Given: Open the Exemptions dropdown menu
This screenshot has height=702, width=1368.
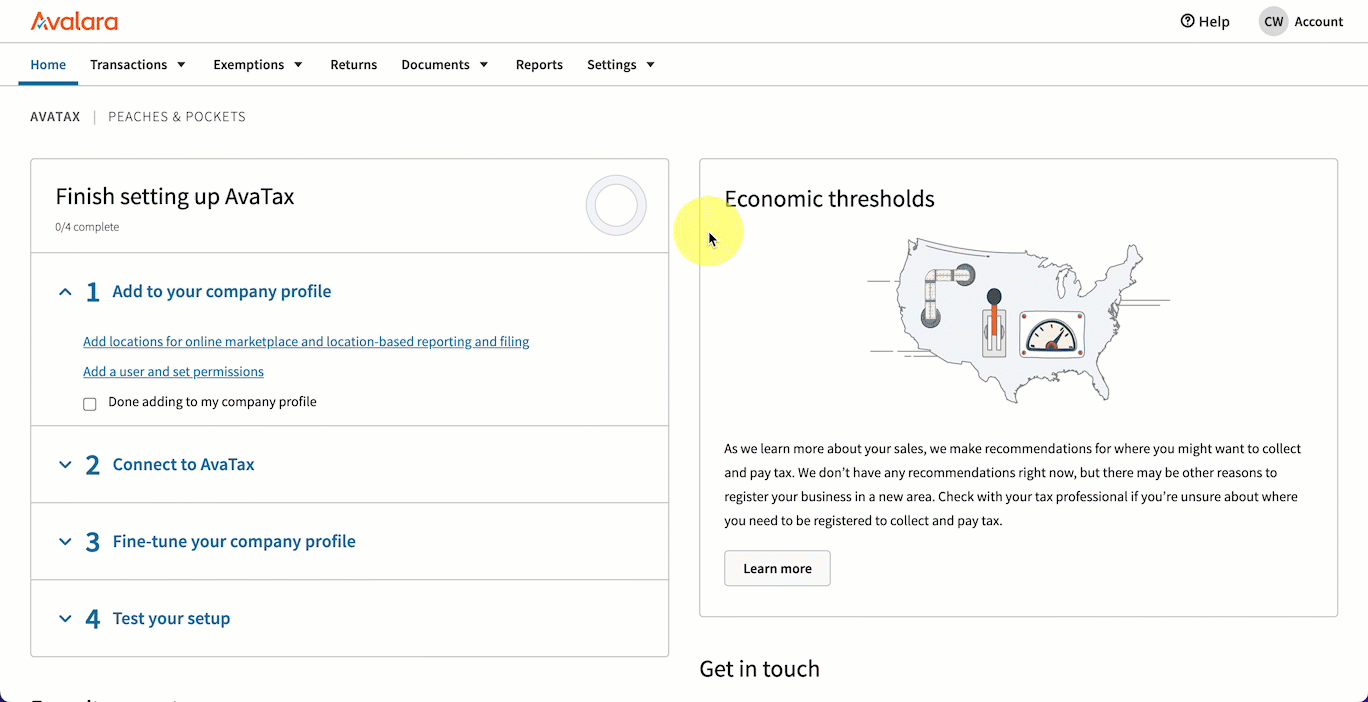Looking at the screenshot, I should point(258,65).
